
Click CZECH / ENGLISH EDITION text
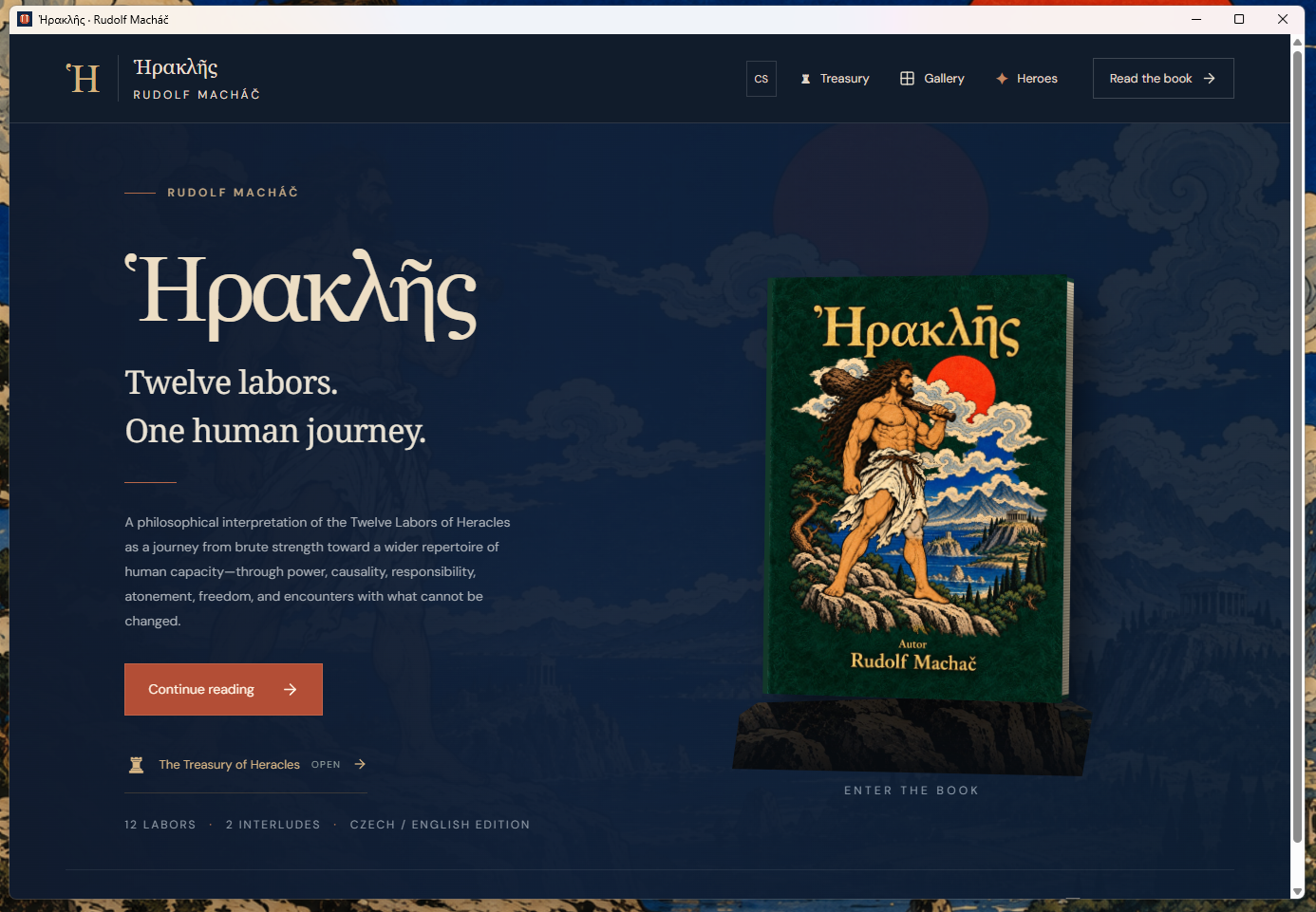pos(440,825)
